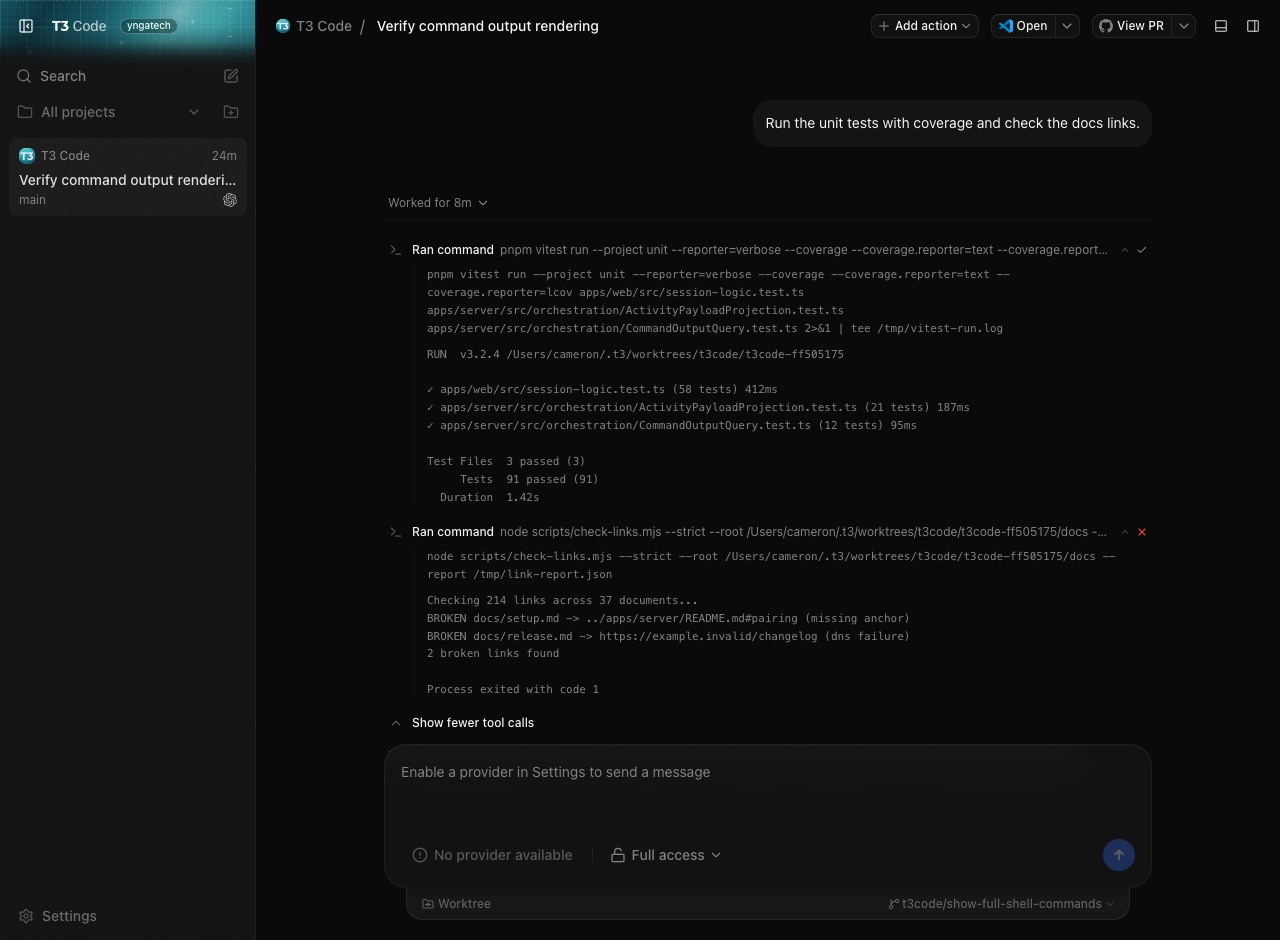Image resolution: width=1280 pixels, height=940 pixels.
Task: Click terminal icon of check-links command
Action: tap(396, 532)
